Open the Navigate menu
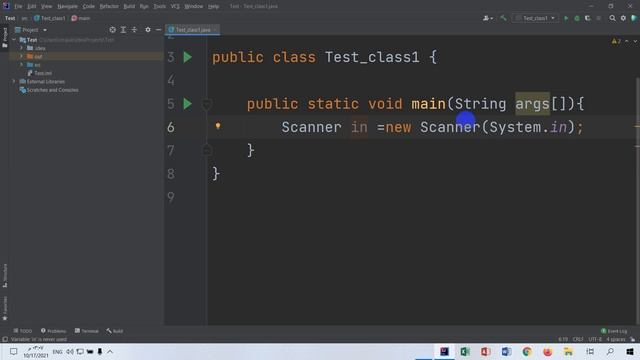 click(67, 7)
